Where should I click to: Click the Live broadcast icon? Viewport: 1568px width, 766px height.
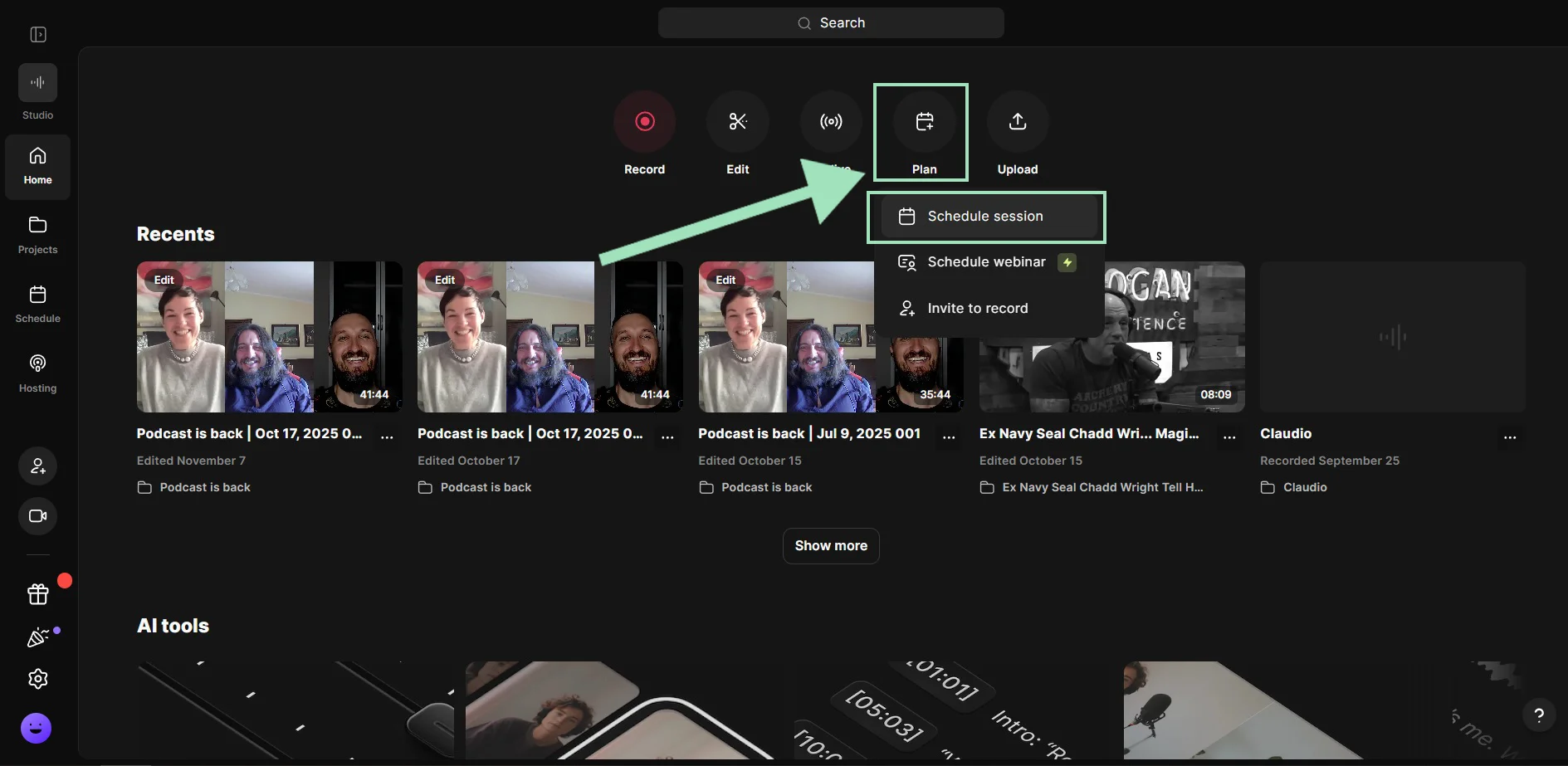pyautogui.click(x=831, y=122)
